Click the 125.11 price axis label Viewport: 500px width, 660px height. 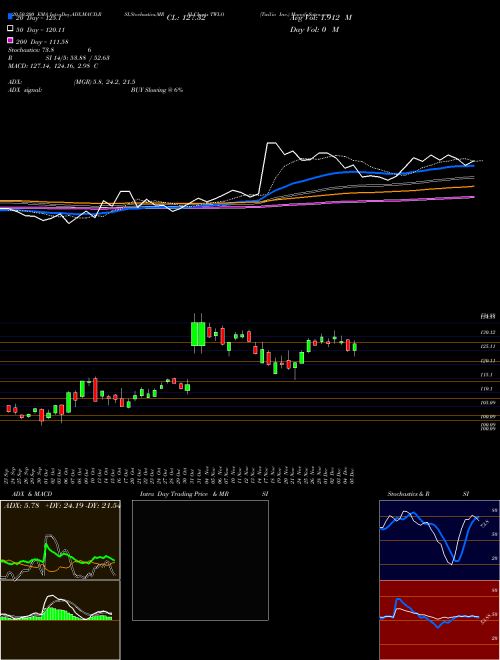click(487, 346)
